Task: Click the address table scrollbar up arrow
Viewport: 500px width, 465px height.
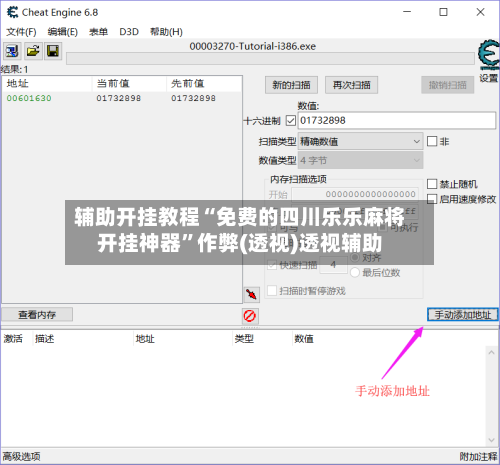Action: click(491, 353)
